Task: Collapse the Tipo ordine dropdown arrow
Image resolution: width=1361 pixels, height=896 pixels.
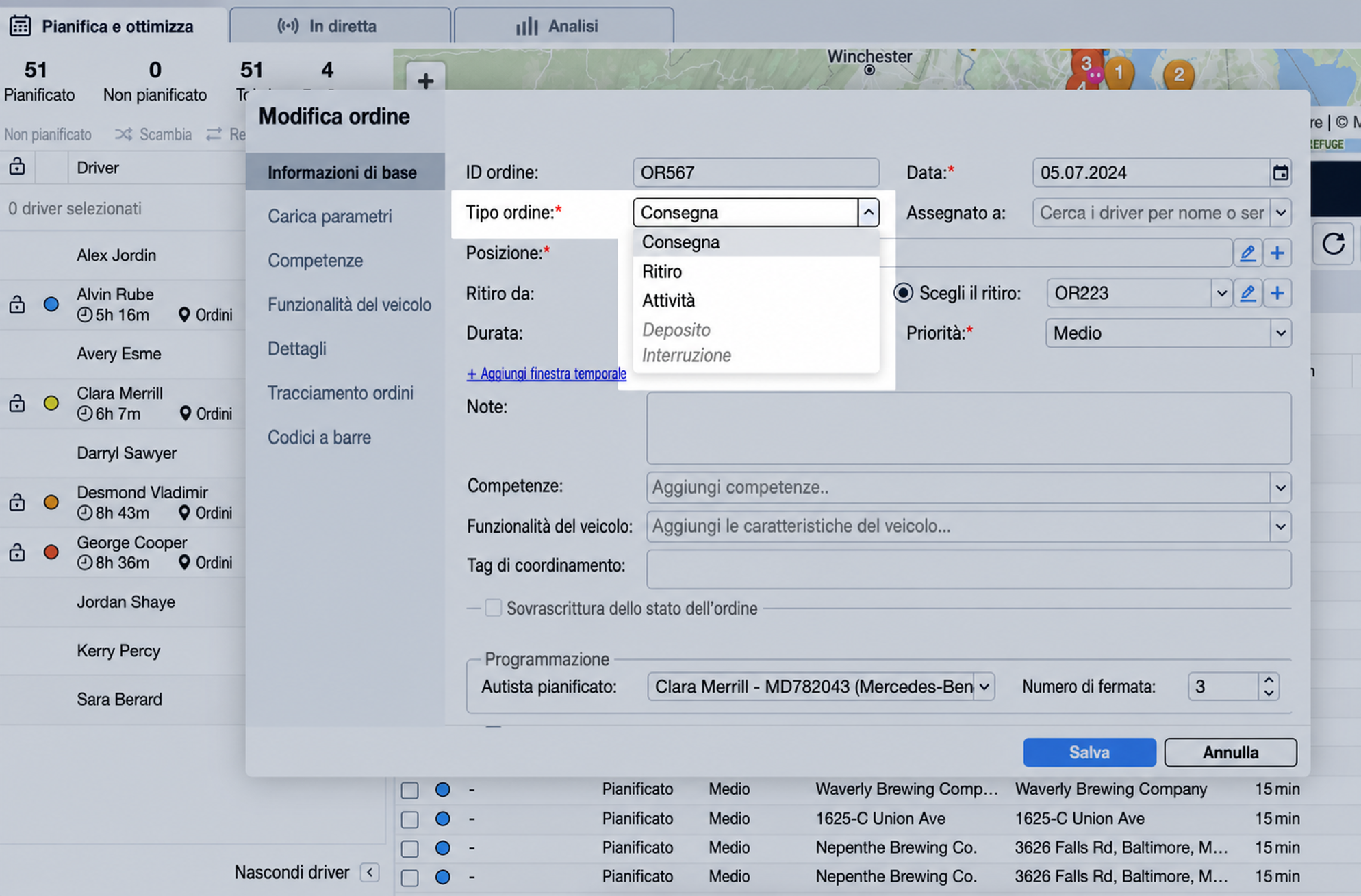Action: coord(868,212)
